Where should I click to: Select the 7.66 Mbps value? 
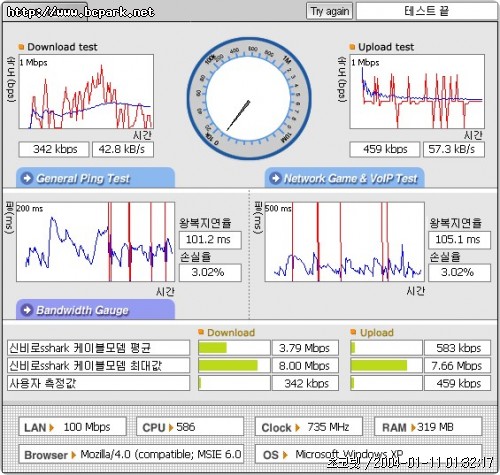coord(458,366)
